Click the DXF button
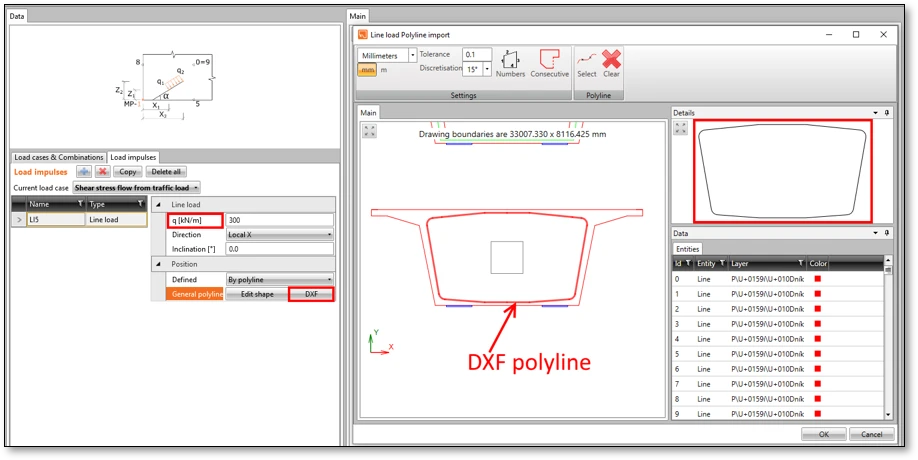This screenshot has width=918, height=460. click(x=311, y=294)
